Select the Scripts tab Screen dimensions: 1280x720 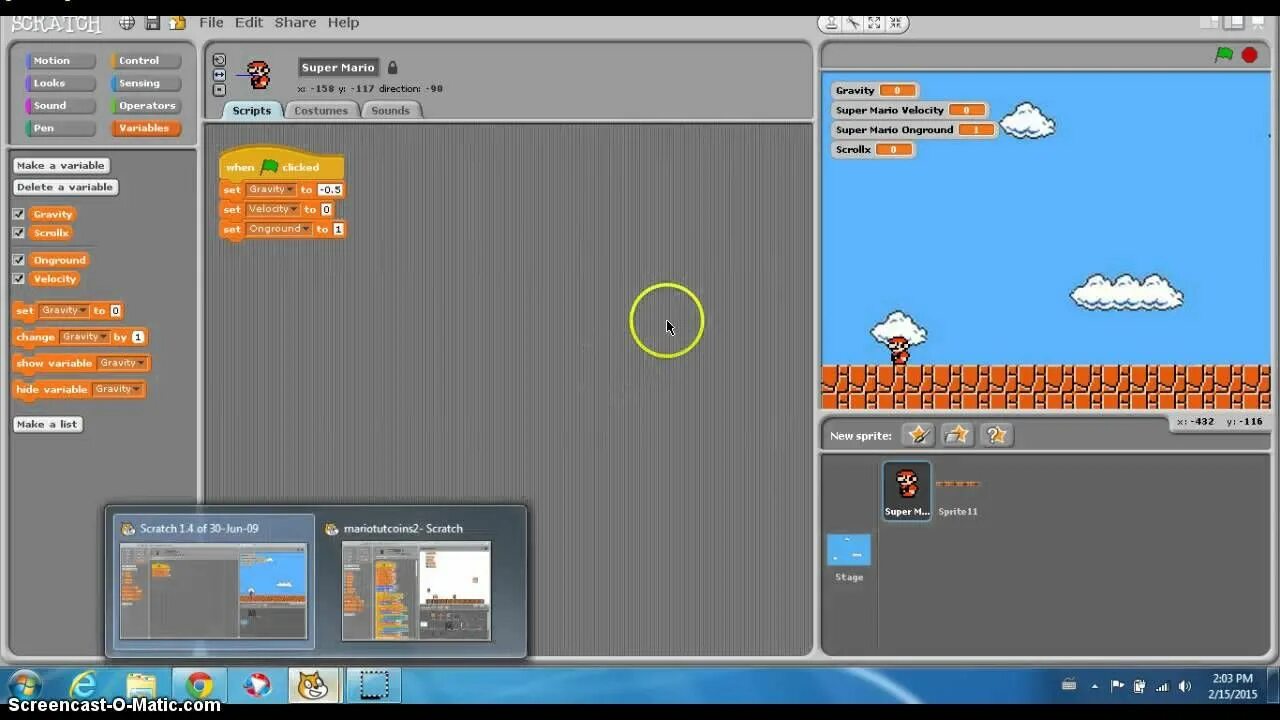(x=251, y=111)
